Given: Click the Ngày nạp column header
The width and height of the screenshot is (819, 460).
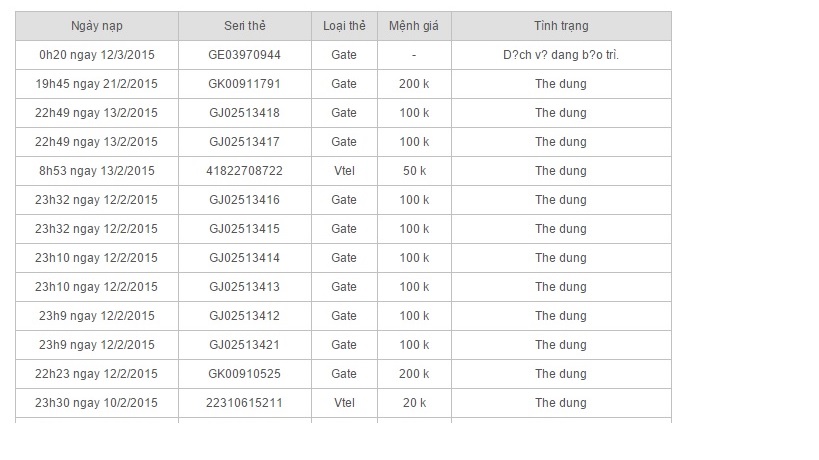Looking at the screenshot, I should click(97, 26).
